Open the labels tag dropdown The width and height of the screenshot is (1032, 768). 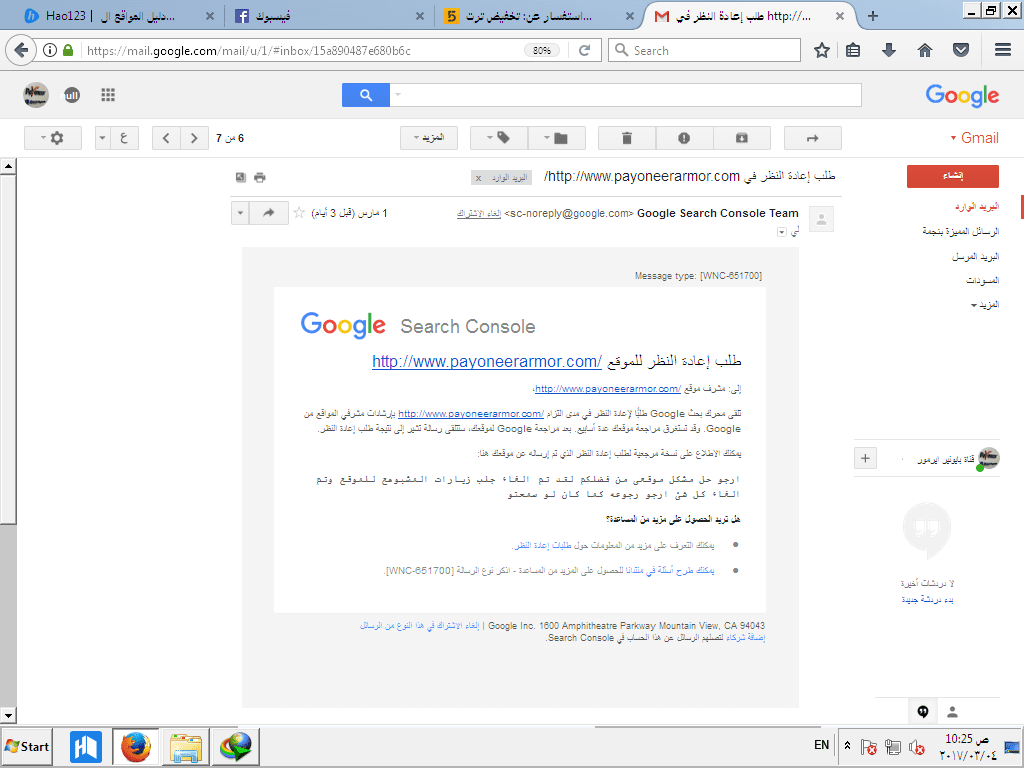coord(498,138)
